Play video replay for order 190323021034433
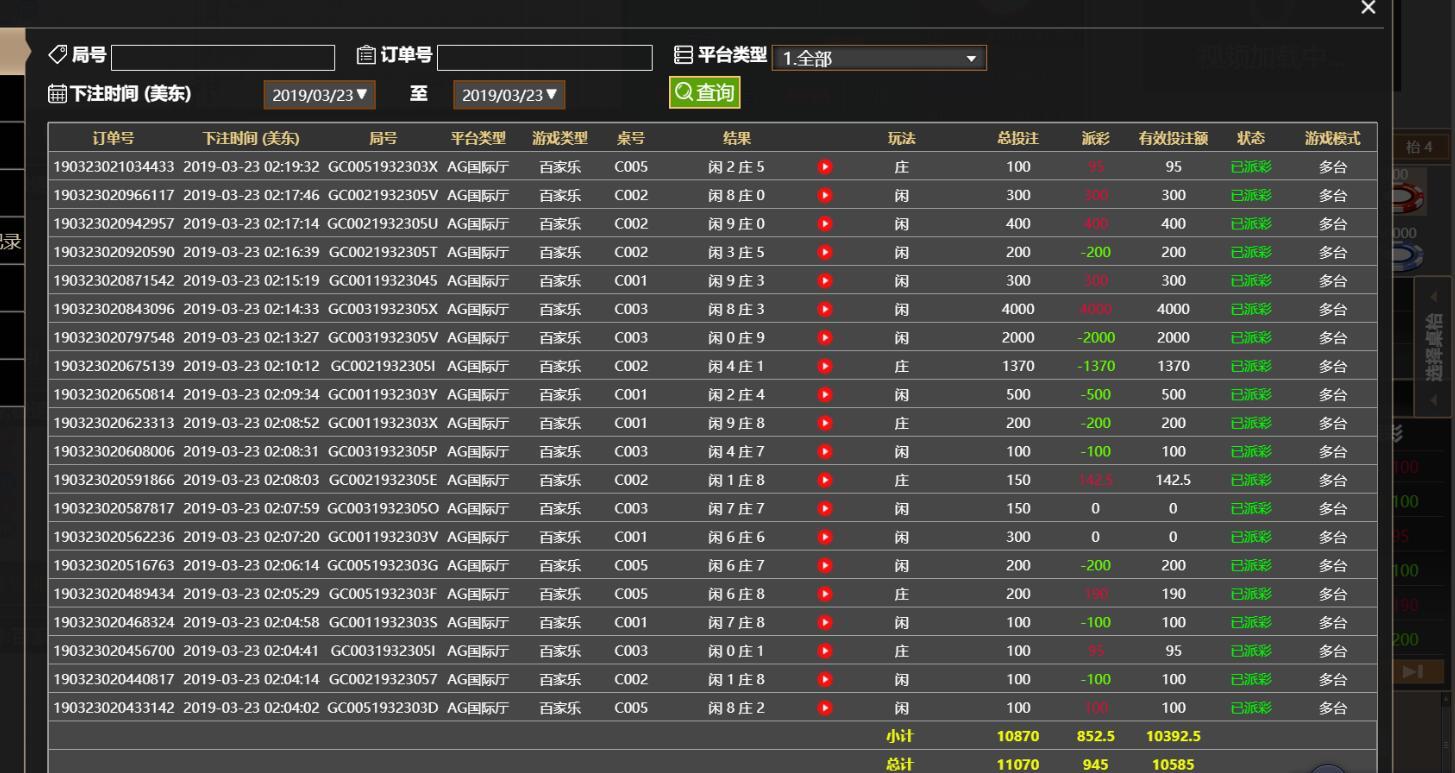This screenshot has height=773, width=1455. 824,167
